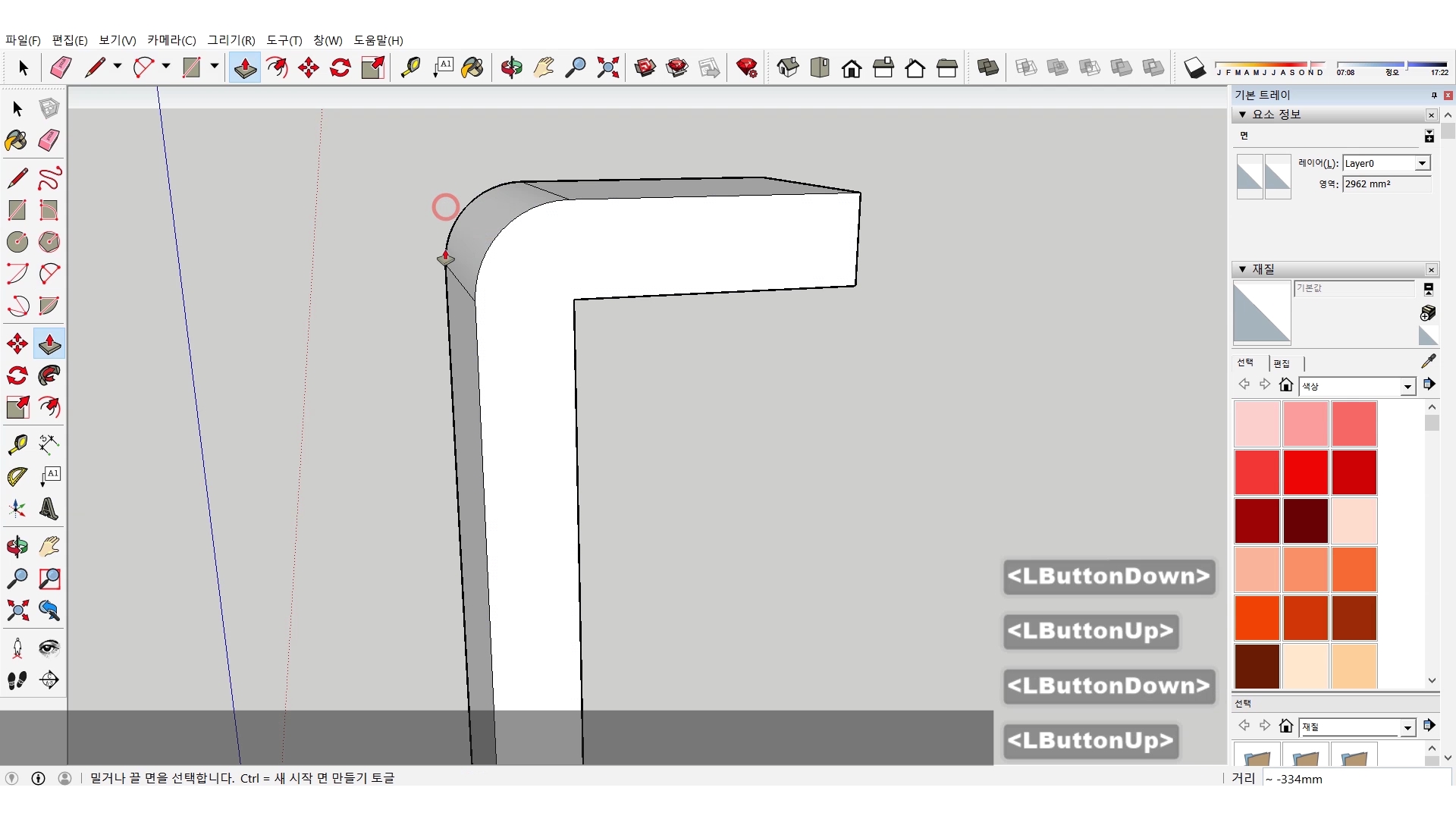Collapse the 재질 panel section
Image resolution: width=1456 pixels, height=819 pixels.
pyautogui.click(x=1242, y=269)
